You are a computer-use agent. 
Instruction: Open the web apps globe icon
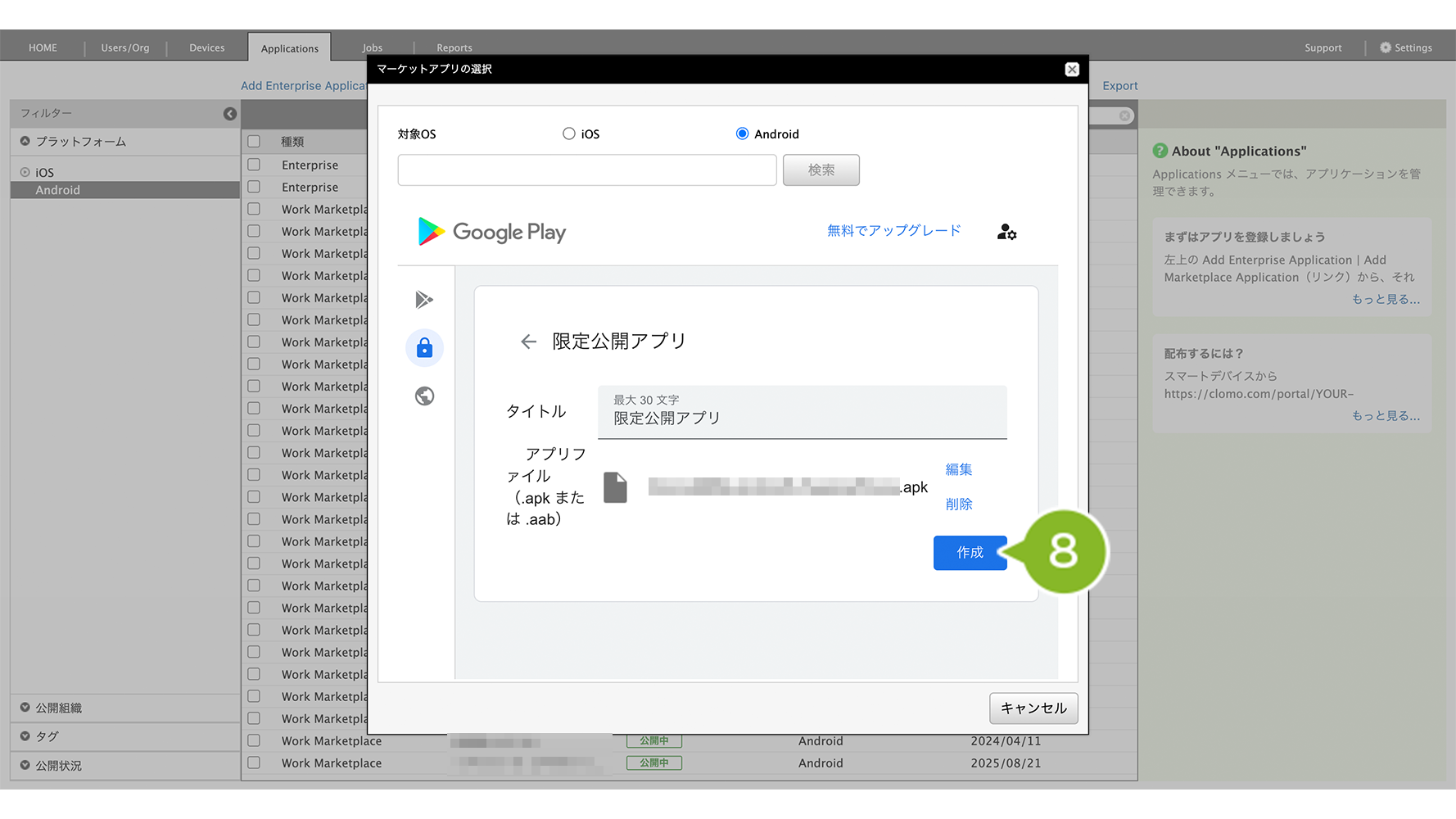pyautogui.click(x=424, y=396)
